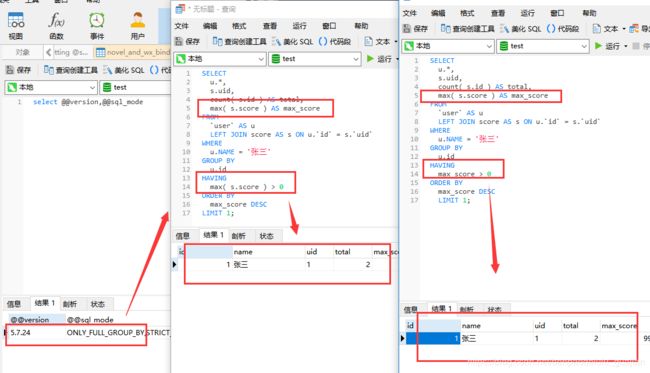Screen dimensions: 650x373
Task: Run the query with 运行 in middle window
Action: 379,59
